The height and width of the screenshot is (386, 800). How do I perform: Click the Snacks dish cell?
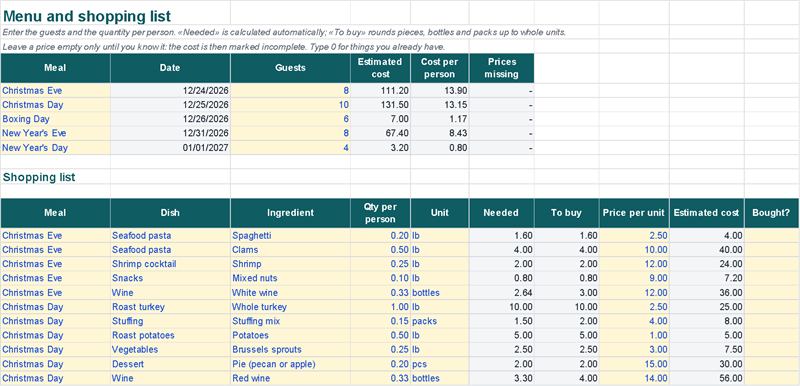click(x=170, y=278)
